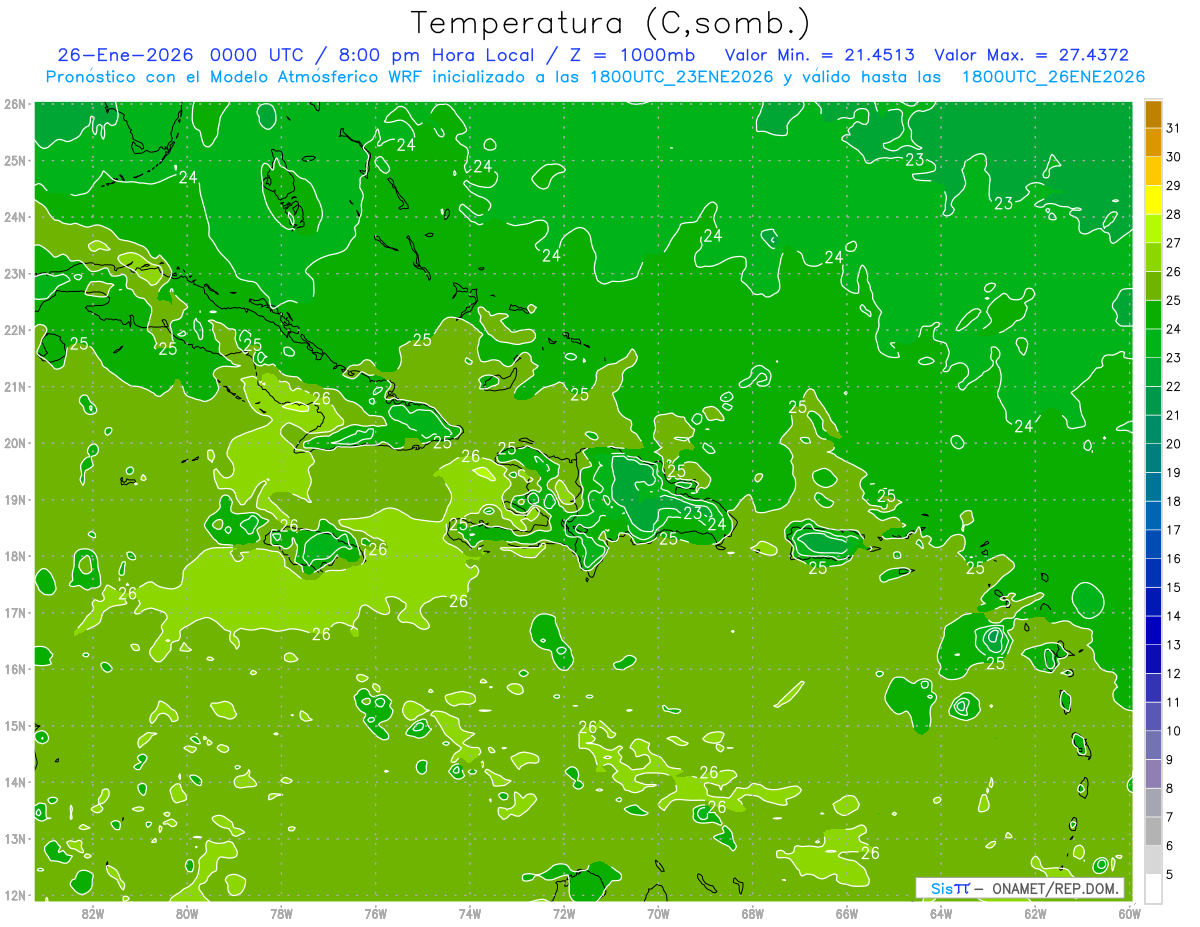Click 'Modelo Atmosferico WRF' in the subtitle
The image size is (1200, 927).
pyautogui.click(x=315, y=77)
